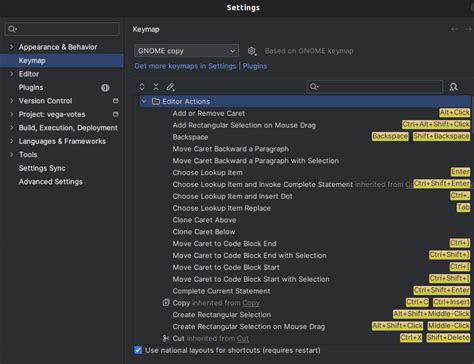
Task: Select Move Caret to Code Block Start
Action: (x=226, y=267)
